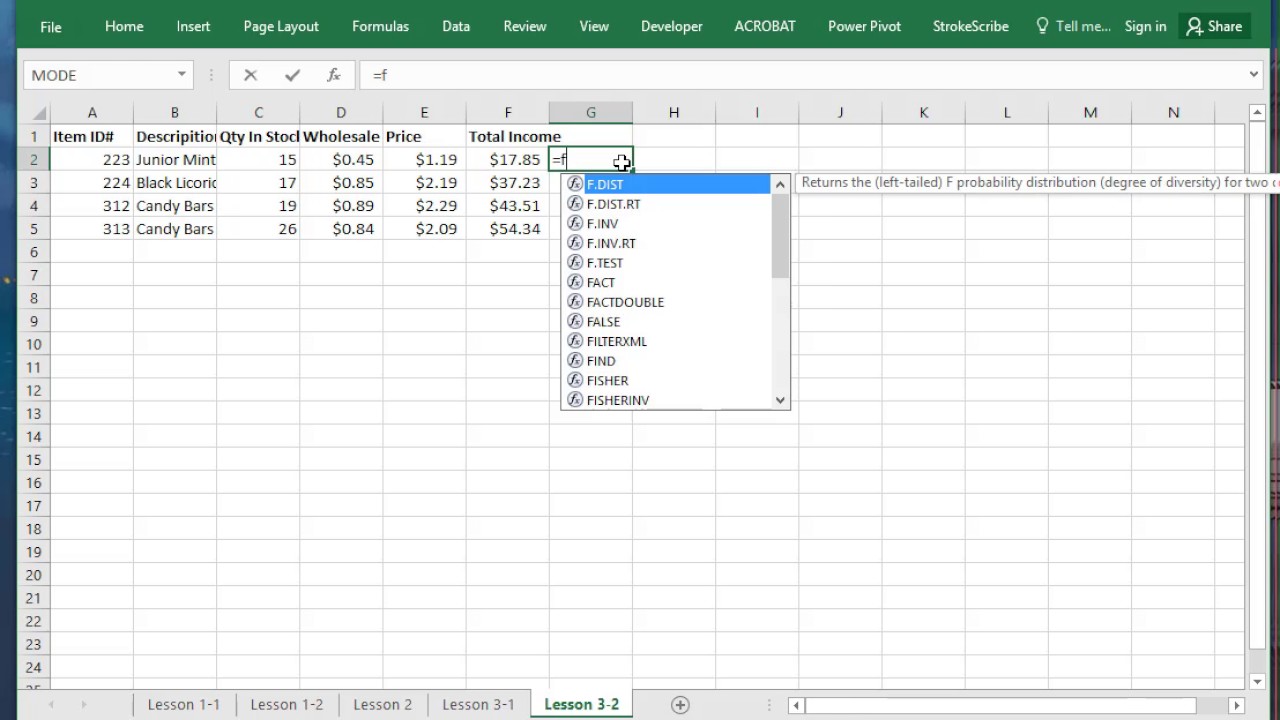Click cell containing Junior Mint

pyautogui.click(x=175, y=160)
